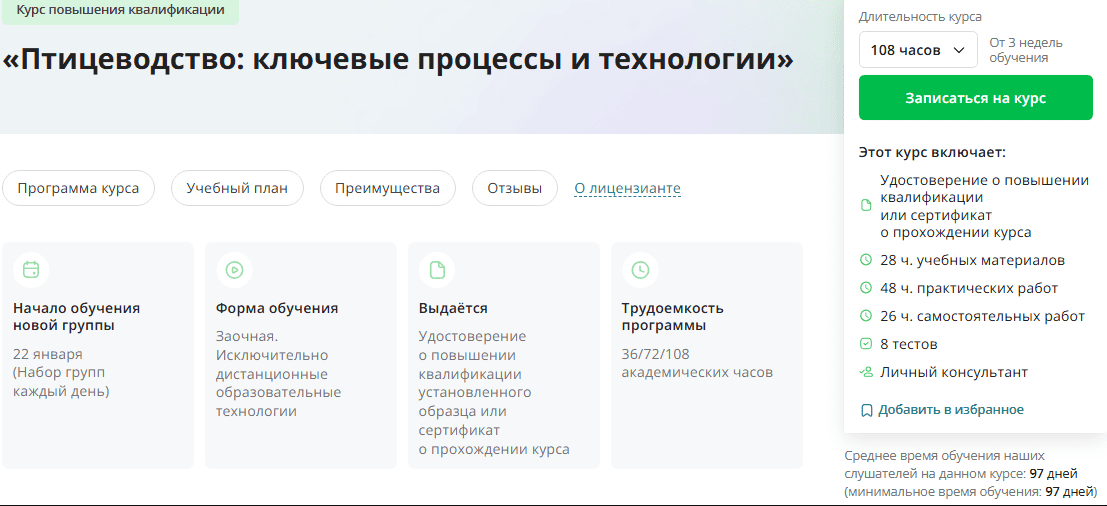Follow the О лицензианте link

[627, 188]
